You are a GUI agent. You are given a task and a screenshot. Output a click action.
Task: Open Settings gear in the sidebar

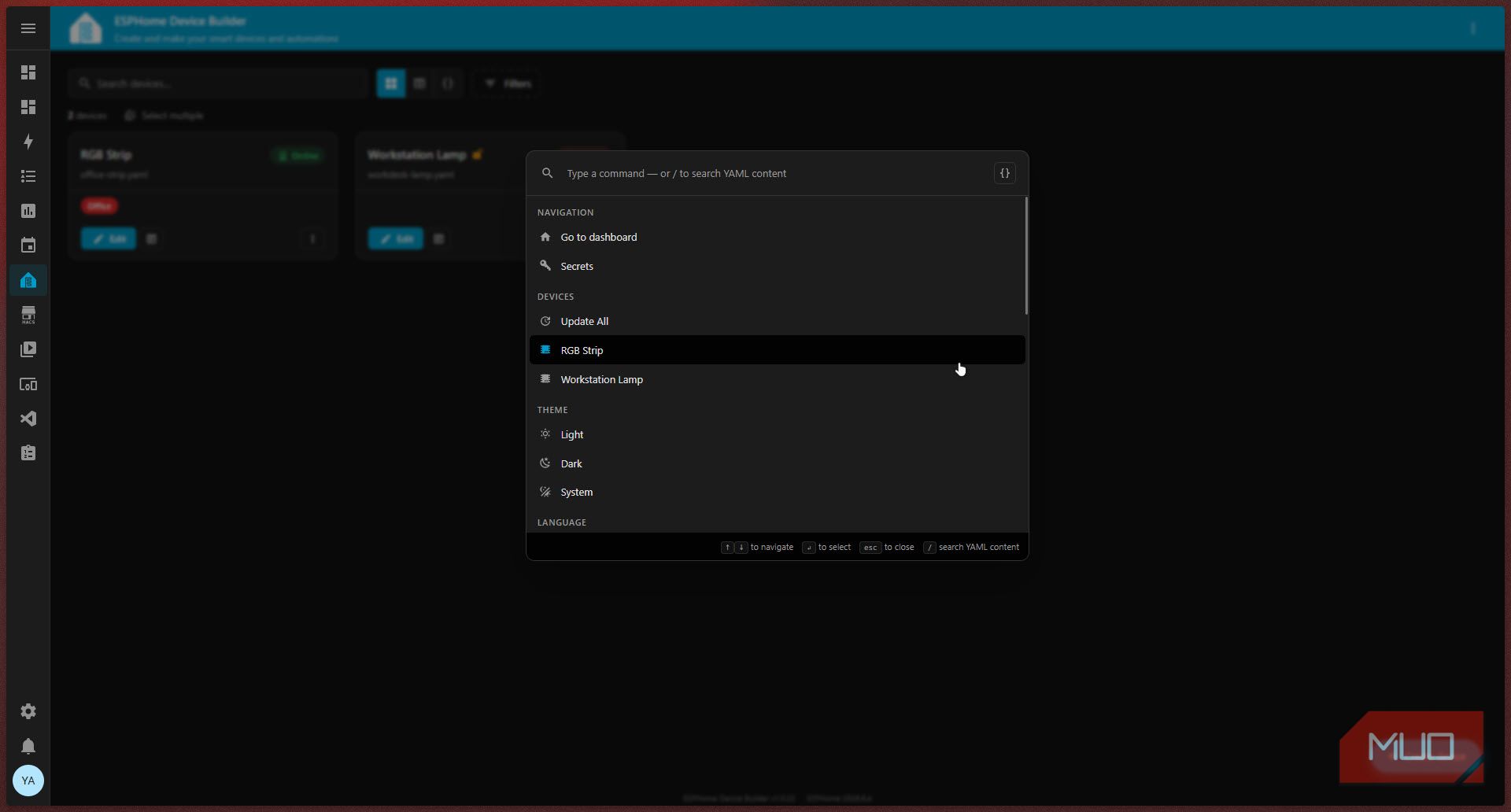pyautogui.click(x=28, y=711)
